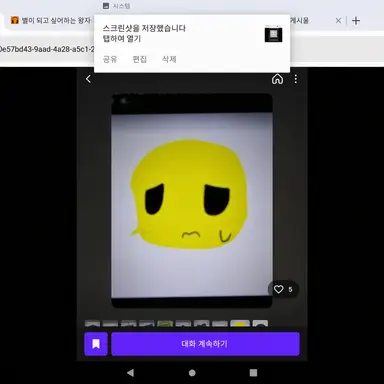Click 대화 계속하기 button
The width and height of the screenshot is (384, 384).
205,344
